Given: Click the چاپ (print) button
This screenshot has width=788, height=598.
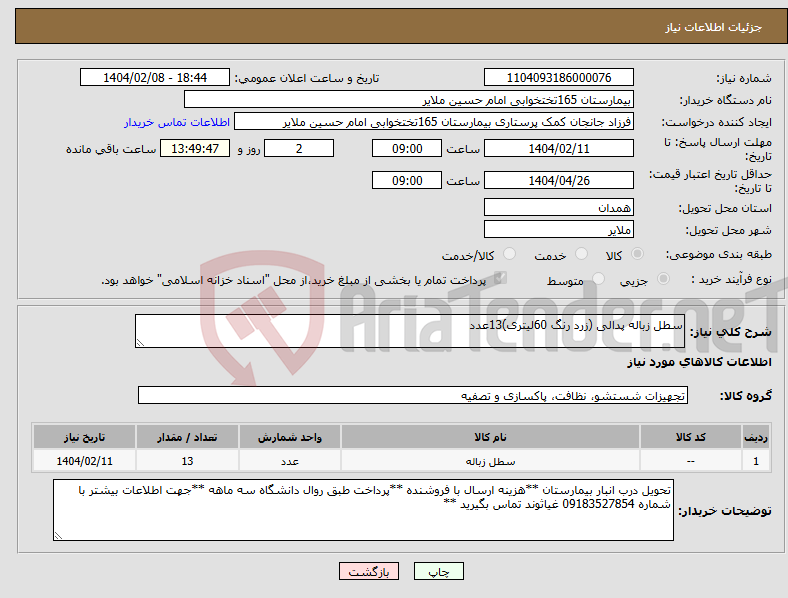Looking at the screenshot, I should pyautogui.click(x=439, y=571).
